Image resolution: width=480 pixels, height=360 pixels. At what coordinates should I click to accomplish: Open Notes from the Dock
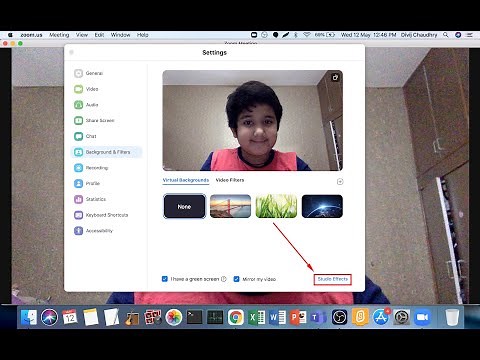tap(91, 317)
